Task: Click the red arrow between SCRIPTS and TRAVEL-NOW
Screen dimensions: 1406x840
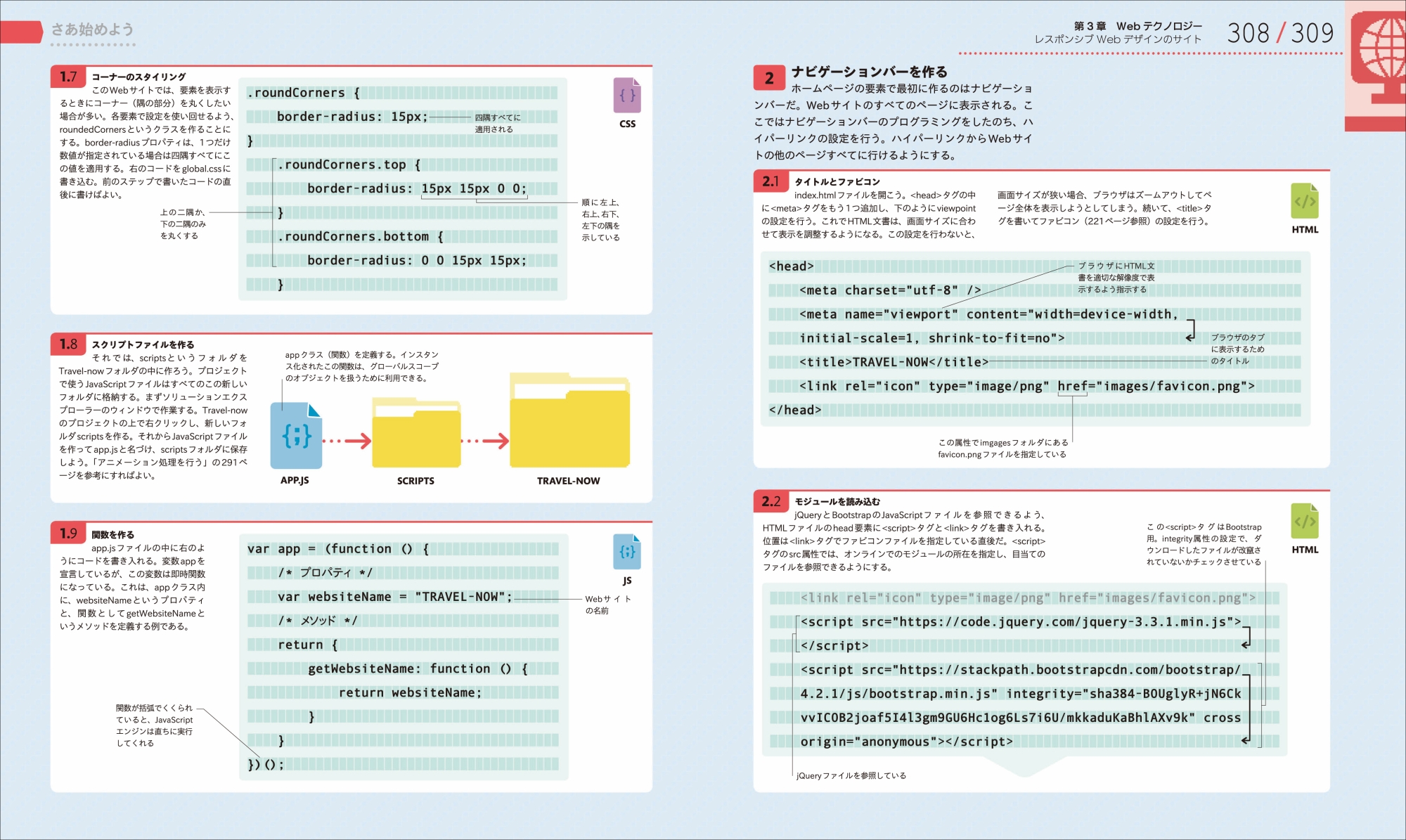Action: pyautogui.click(x=485, y=441)
